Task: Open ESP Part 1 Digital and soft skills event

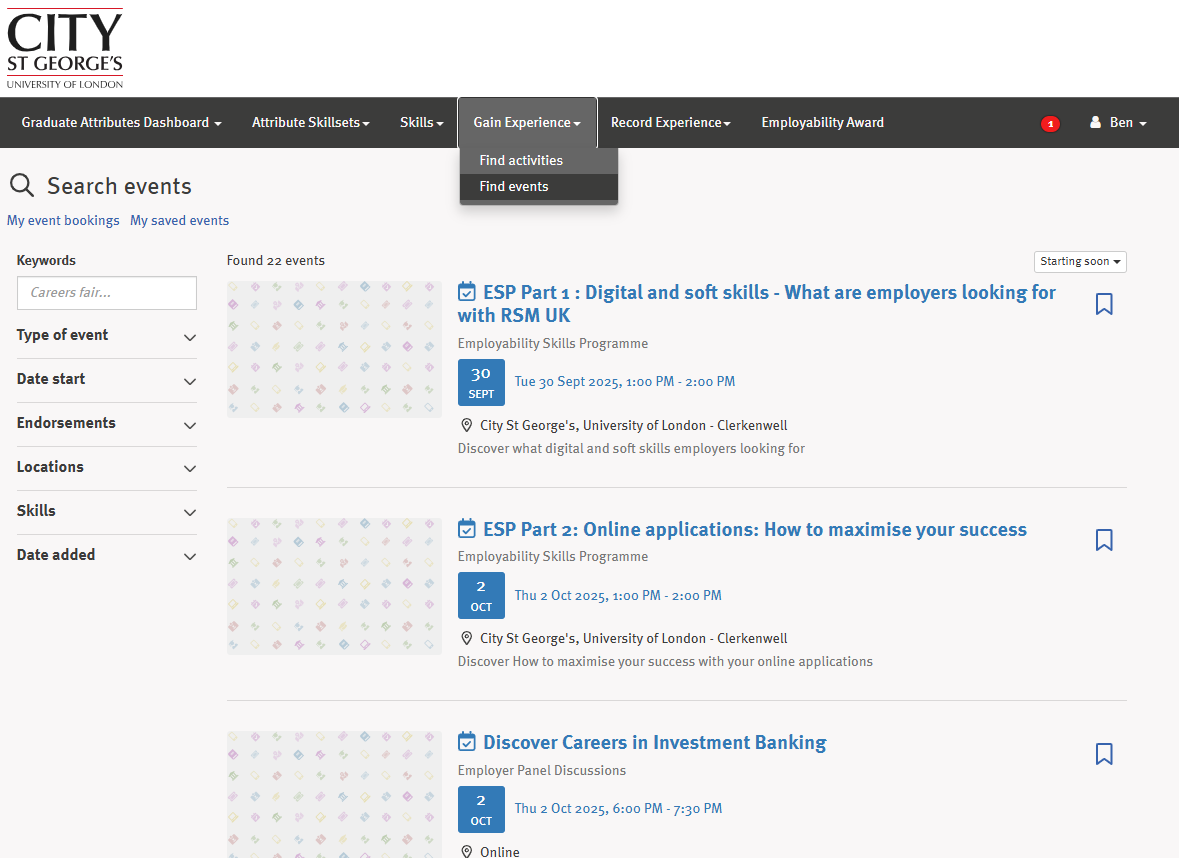Action: (x=756, y=304)
